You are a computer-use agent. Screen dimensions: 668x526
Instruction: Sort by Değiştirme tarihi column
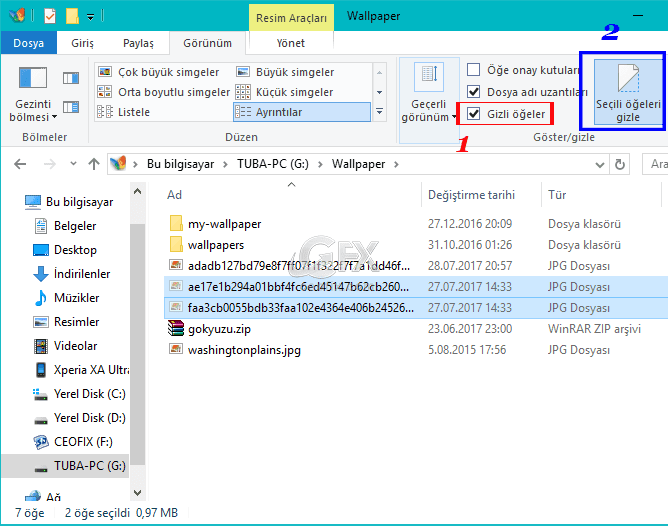click(481, 195)
